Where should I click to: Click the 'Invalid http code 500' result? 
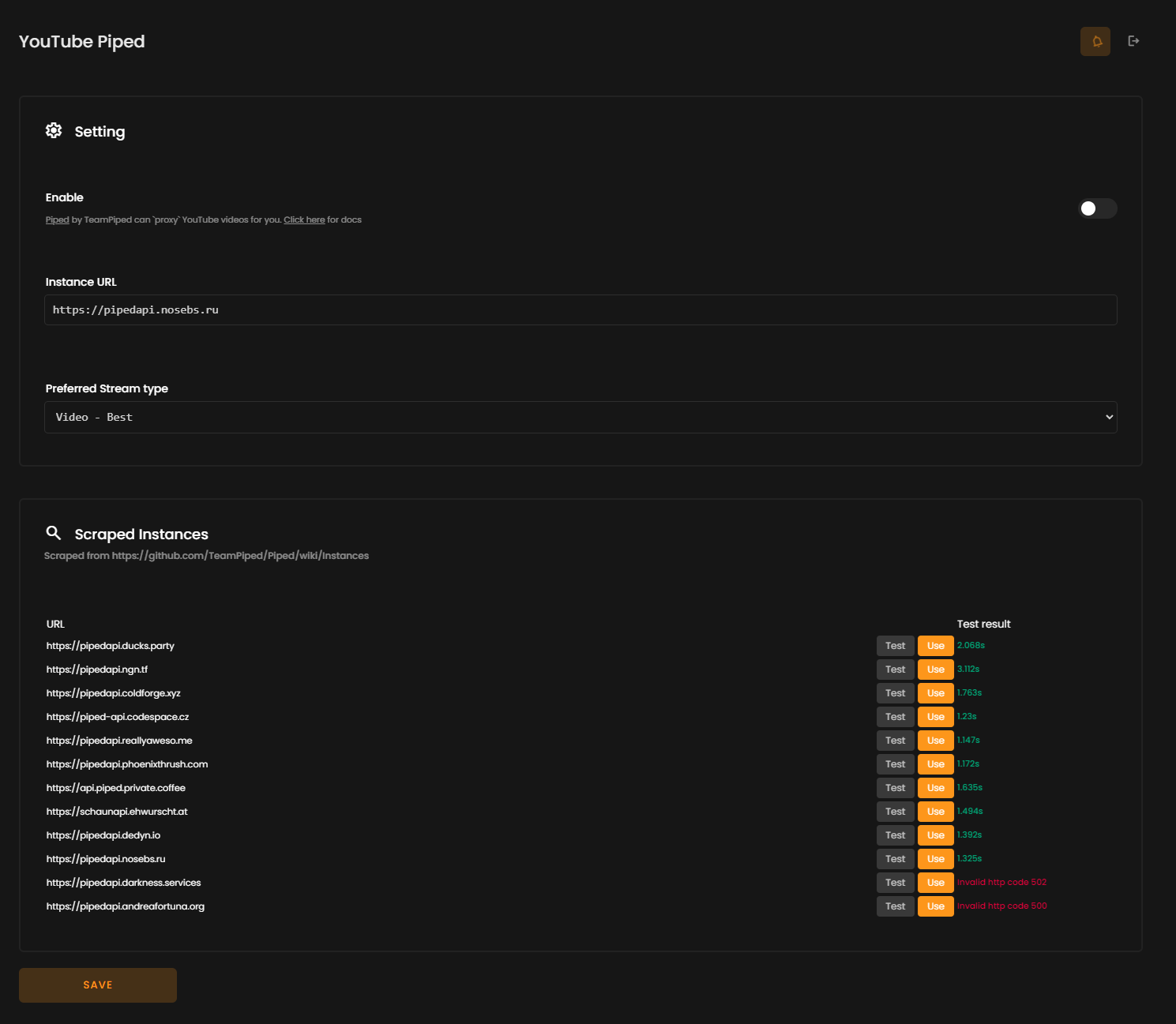pyautogui.click(x=1002, y=906)
